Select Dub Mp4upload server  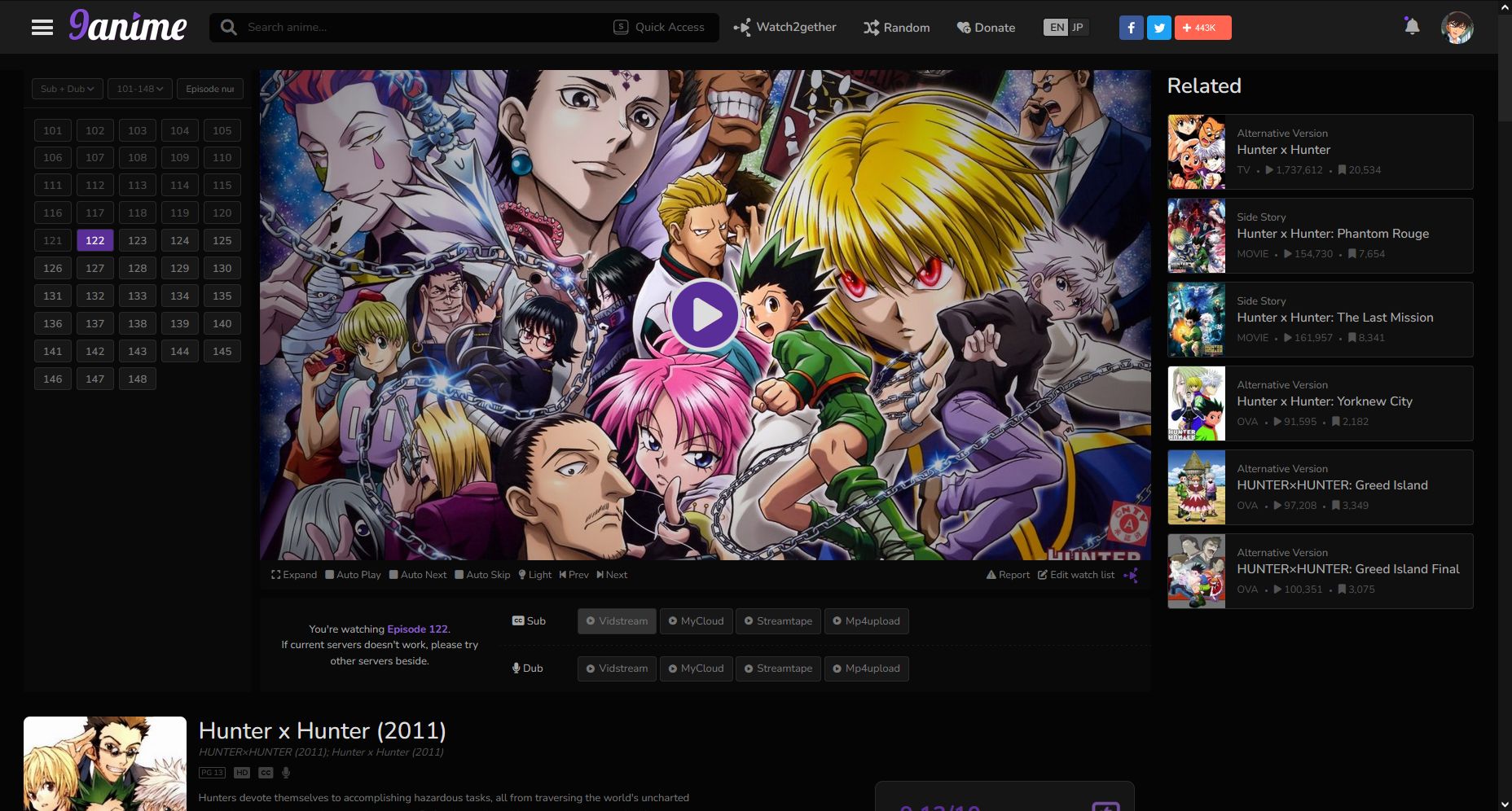point(866,669)
